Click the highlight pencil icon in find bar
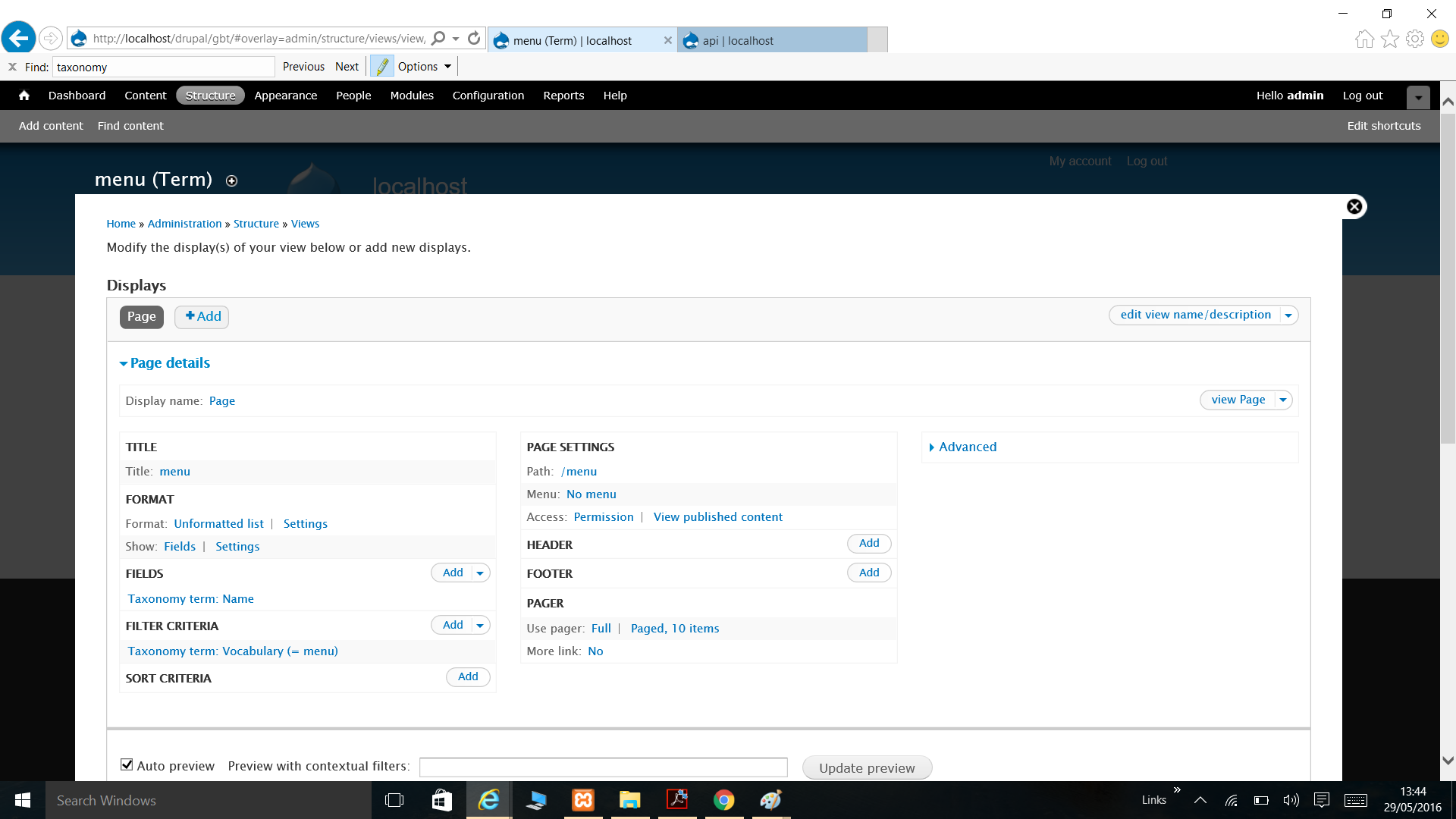The width and height of the screenshot is (1456, 819). click(x=382, y=67)
